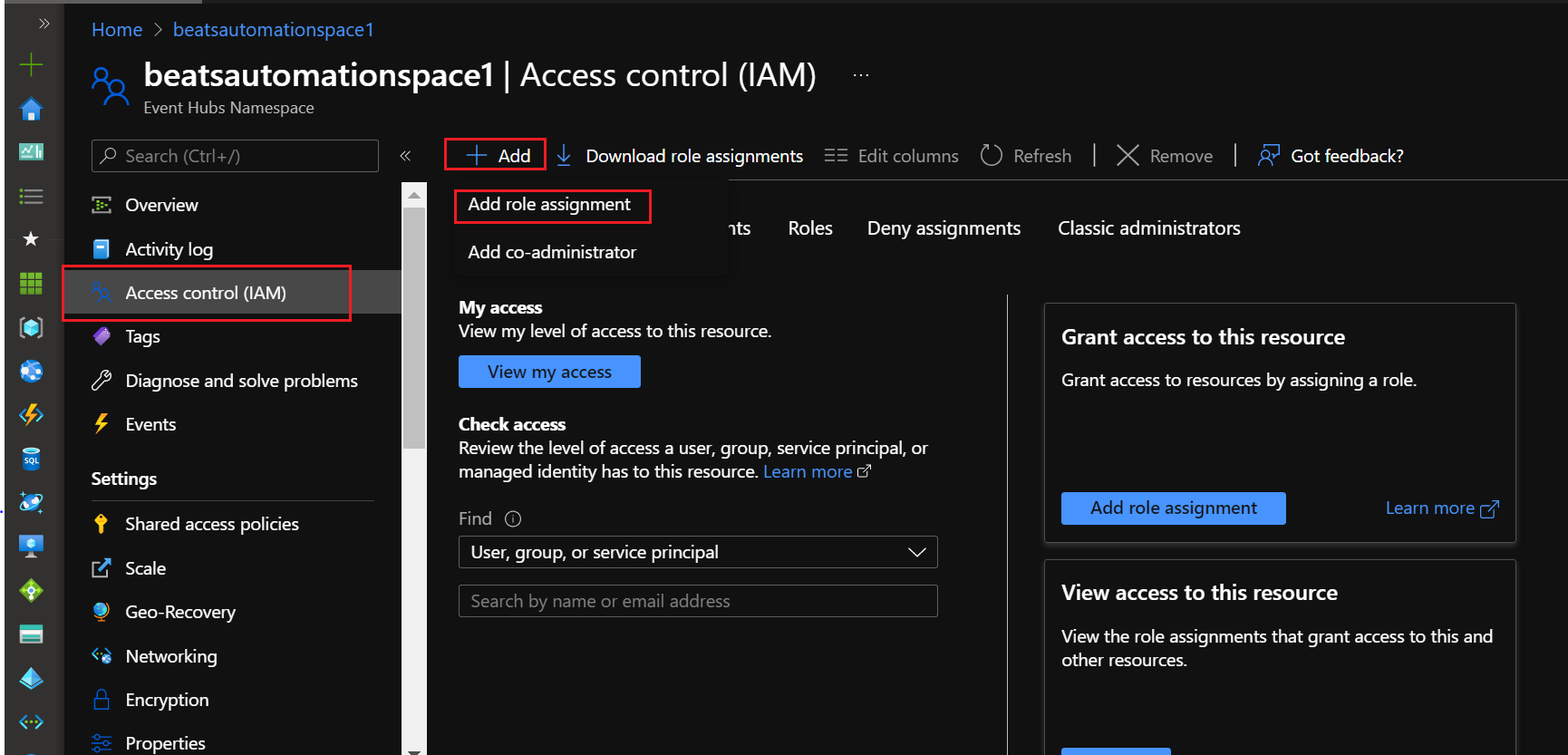Collapse the resource menu with double chevron

pos(405,156)
